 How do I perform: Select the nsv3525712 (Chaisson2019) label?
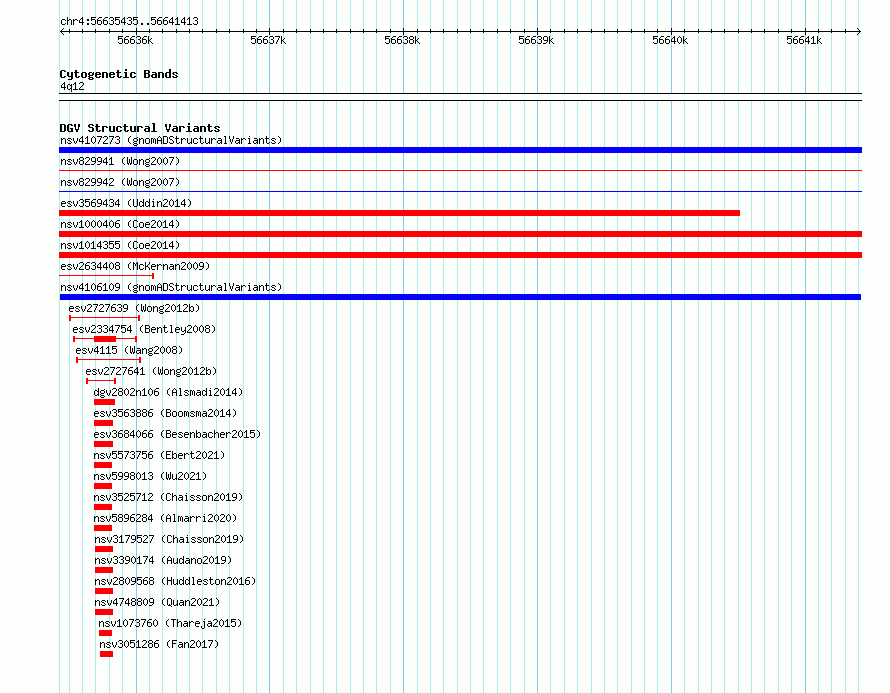coord(168,497)
